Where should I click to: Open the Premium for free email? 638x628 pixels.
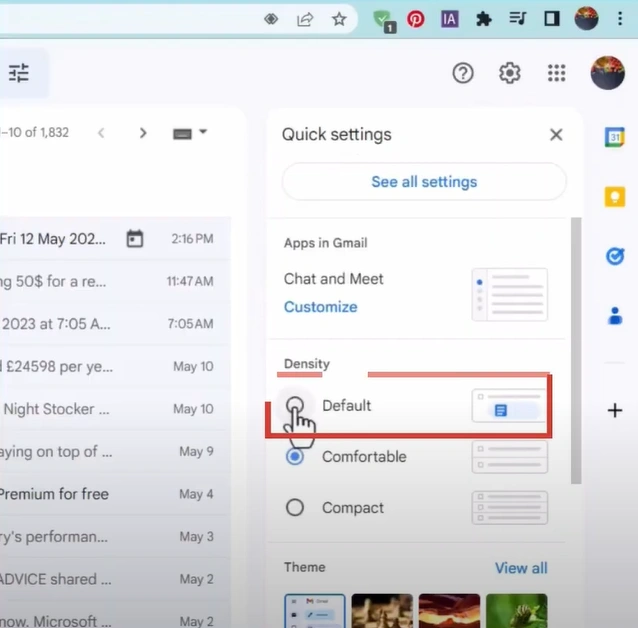tap(116, 494)
